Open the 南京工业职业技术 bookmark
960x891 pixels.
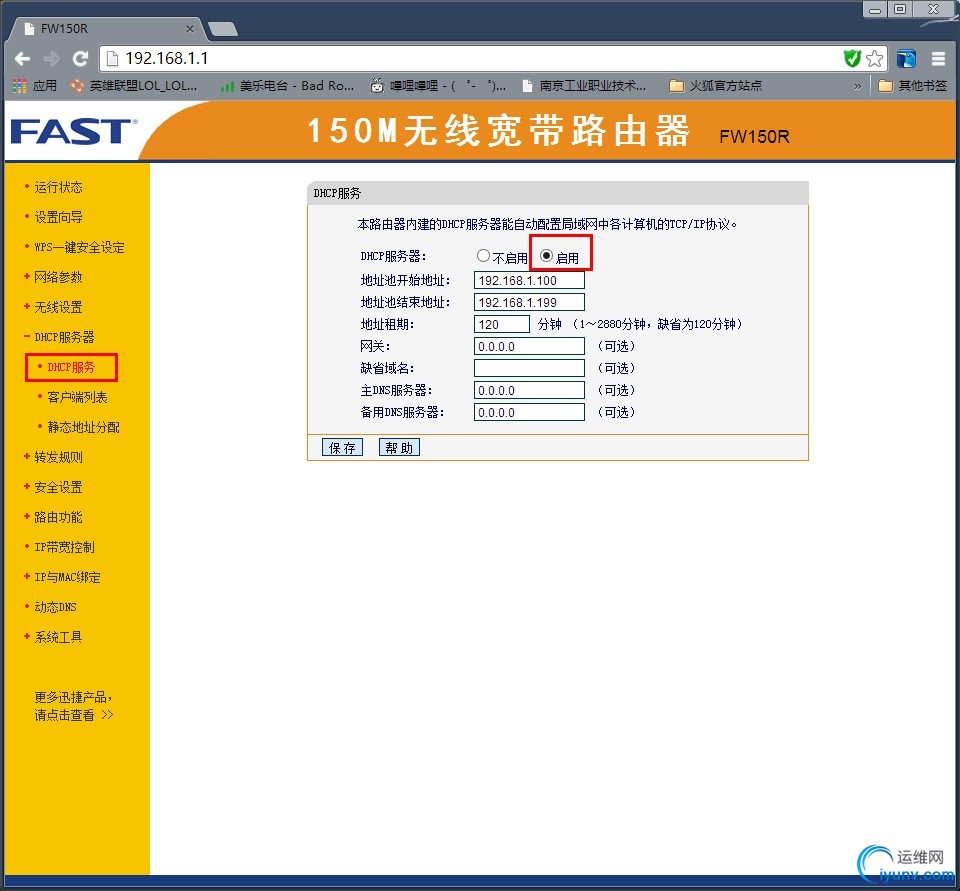pyautogui.click(x=583, y=86)
